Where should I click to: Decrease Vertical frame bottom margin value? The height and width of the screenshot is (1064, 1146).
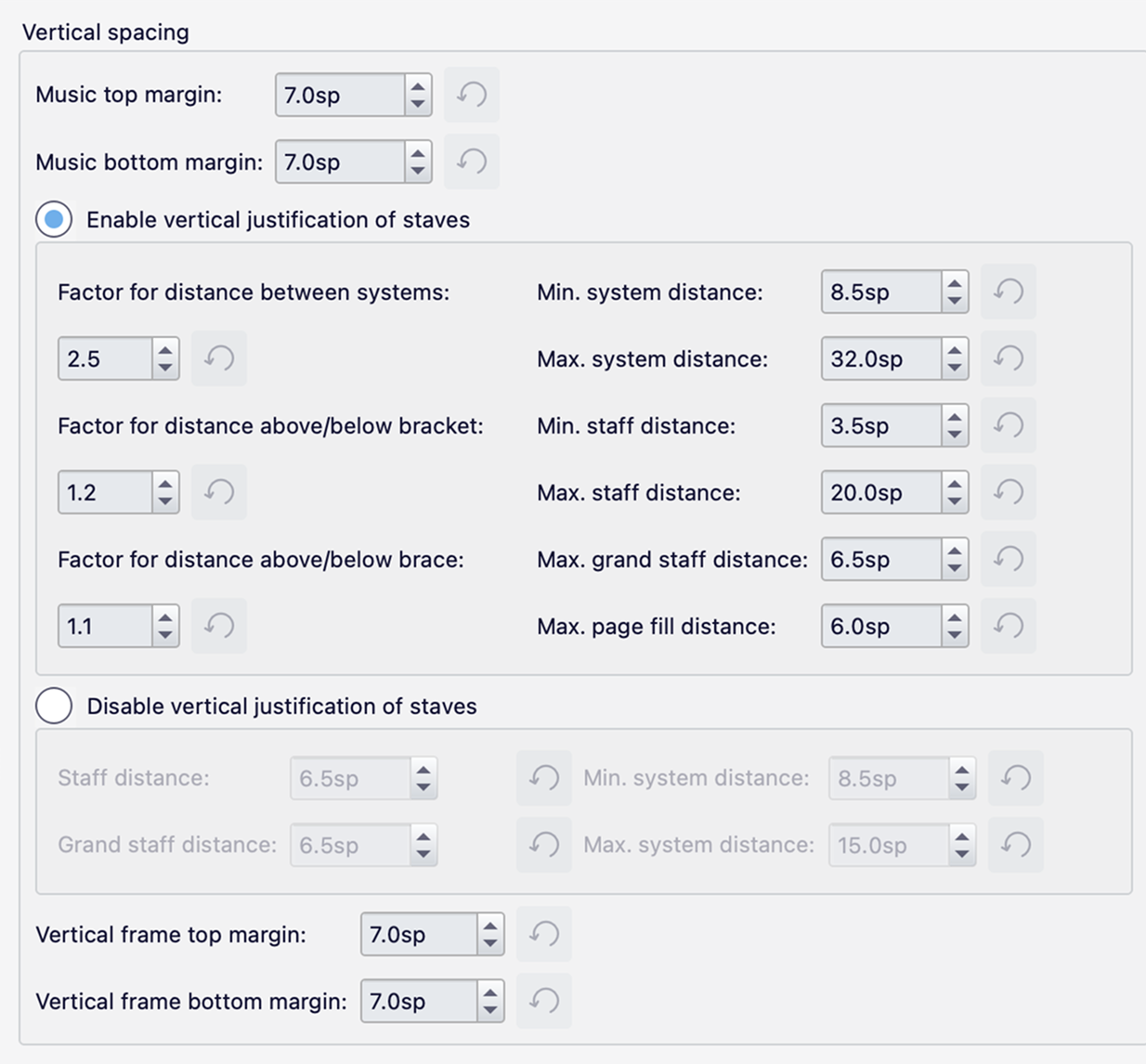coord(490,1009)
